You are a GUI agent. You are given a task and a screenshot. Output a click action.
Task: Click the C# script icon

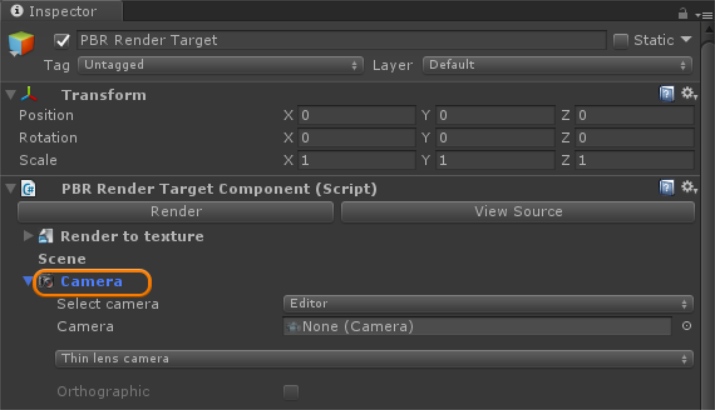28,188
